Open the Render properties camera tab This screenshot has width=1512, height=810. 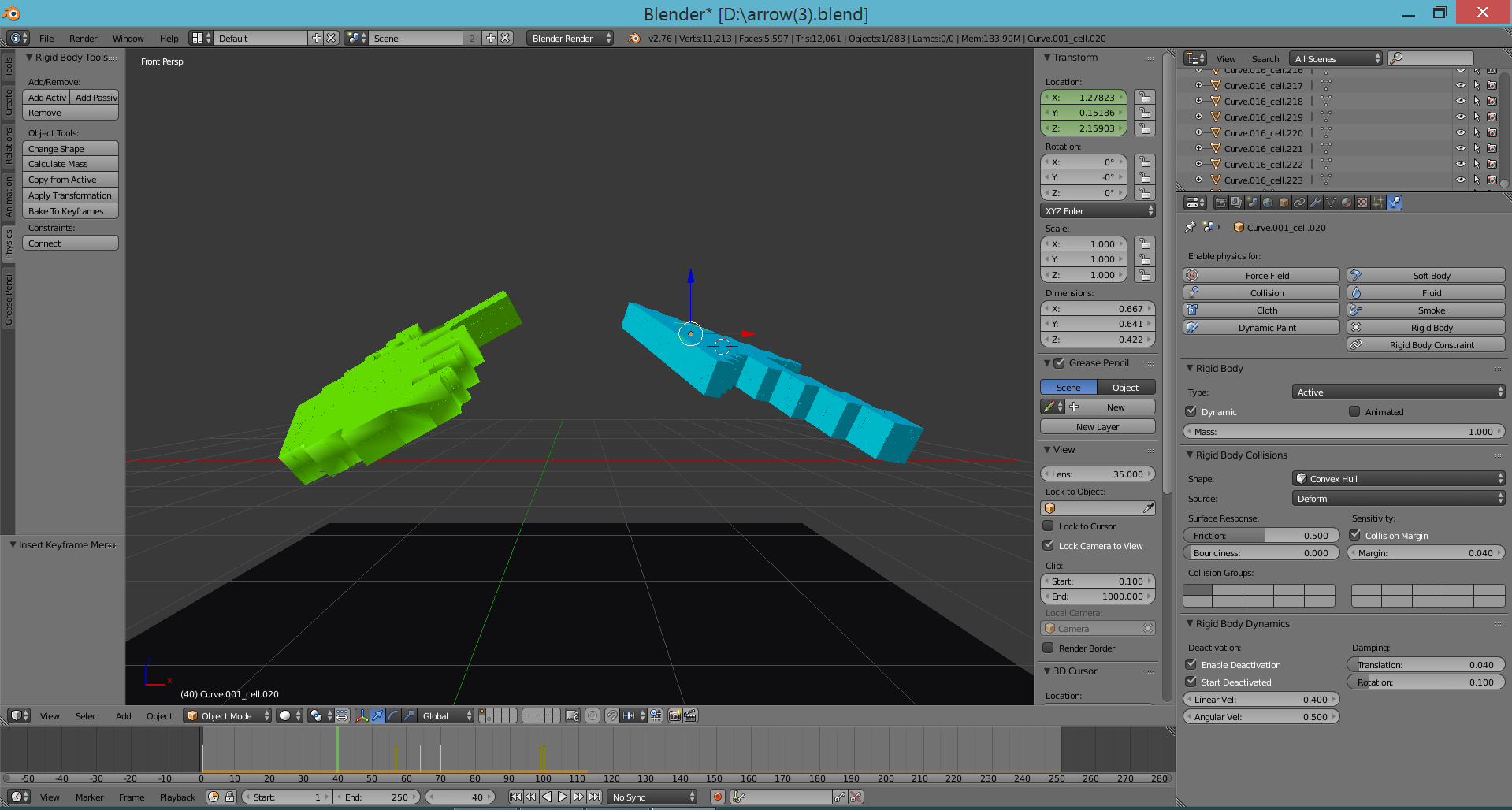[1220, 202]
